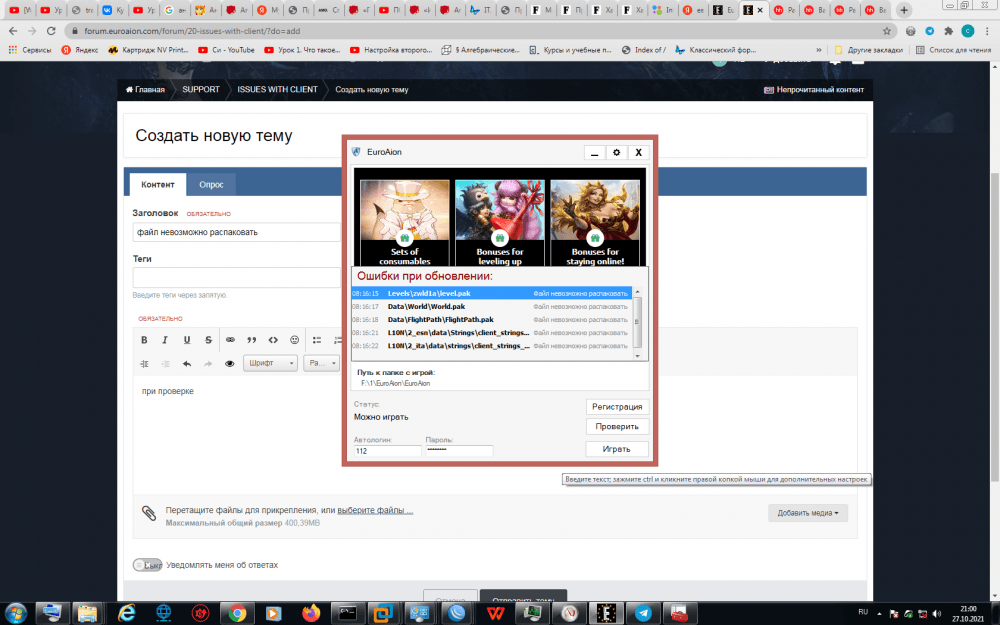
Task: Expand the Шрифт font dropdown
Action: [x=271, y=363]
